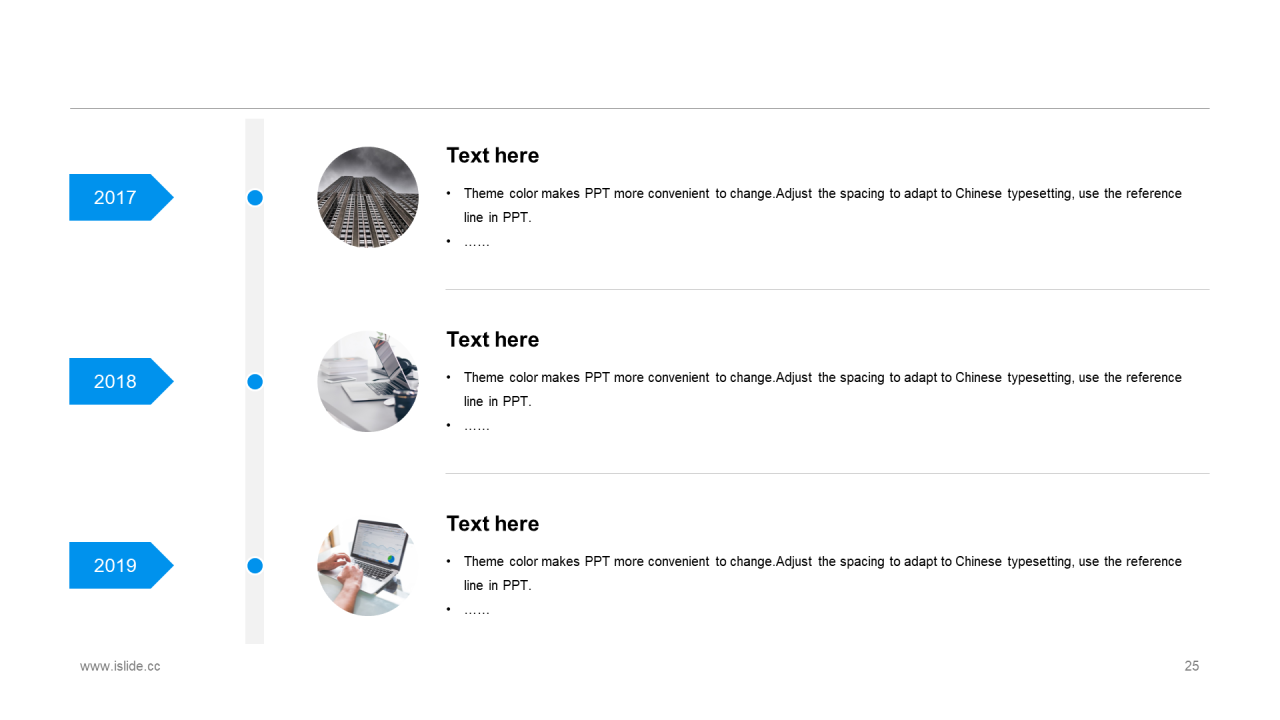The image size is (1280, 720).
Task: Click the gray vertical timeline bar
Action: 255,381
